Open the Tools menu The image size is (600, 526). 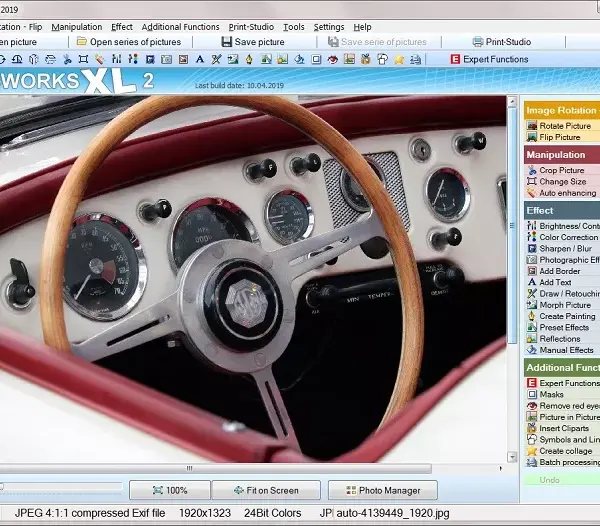(x=293, y=27)
